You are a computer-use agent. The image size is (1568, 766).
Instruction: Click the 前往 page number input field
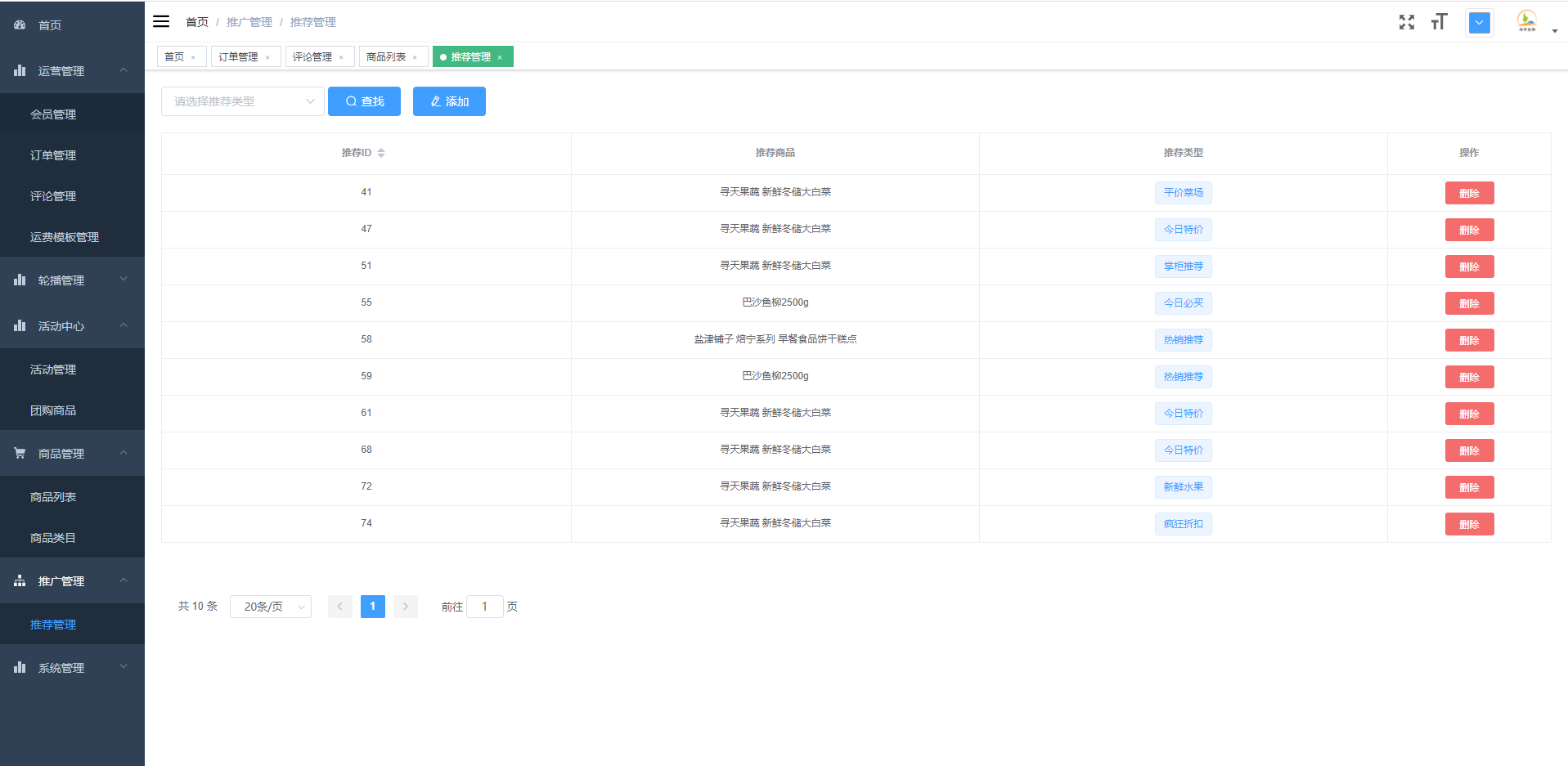(484, 607)
